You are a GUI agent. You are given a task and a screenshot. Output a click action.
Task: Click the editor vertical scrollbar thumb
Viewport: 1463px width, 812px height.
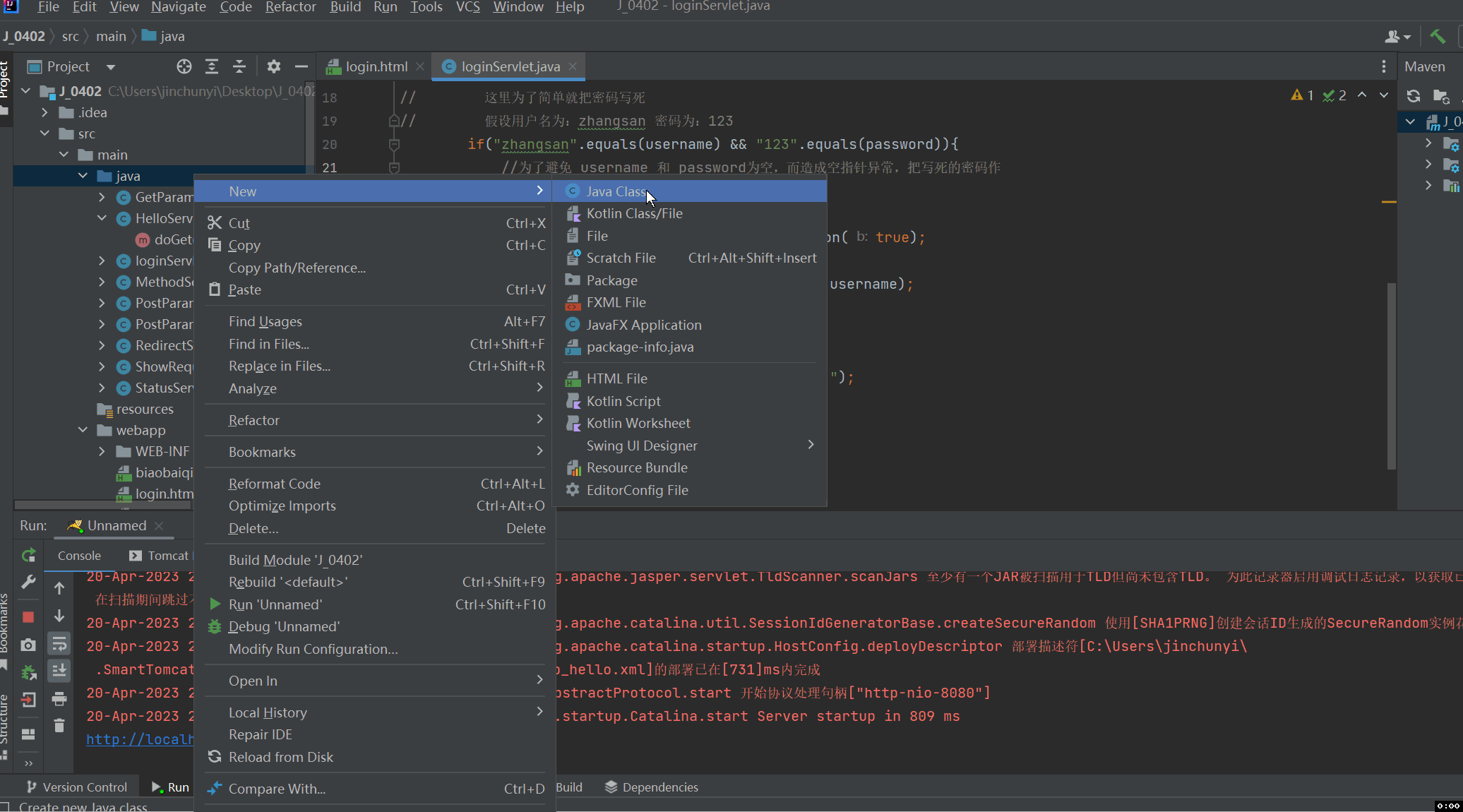click(x=1391, y=374)
